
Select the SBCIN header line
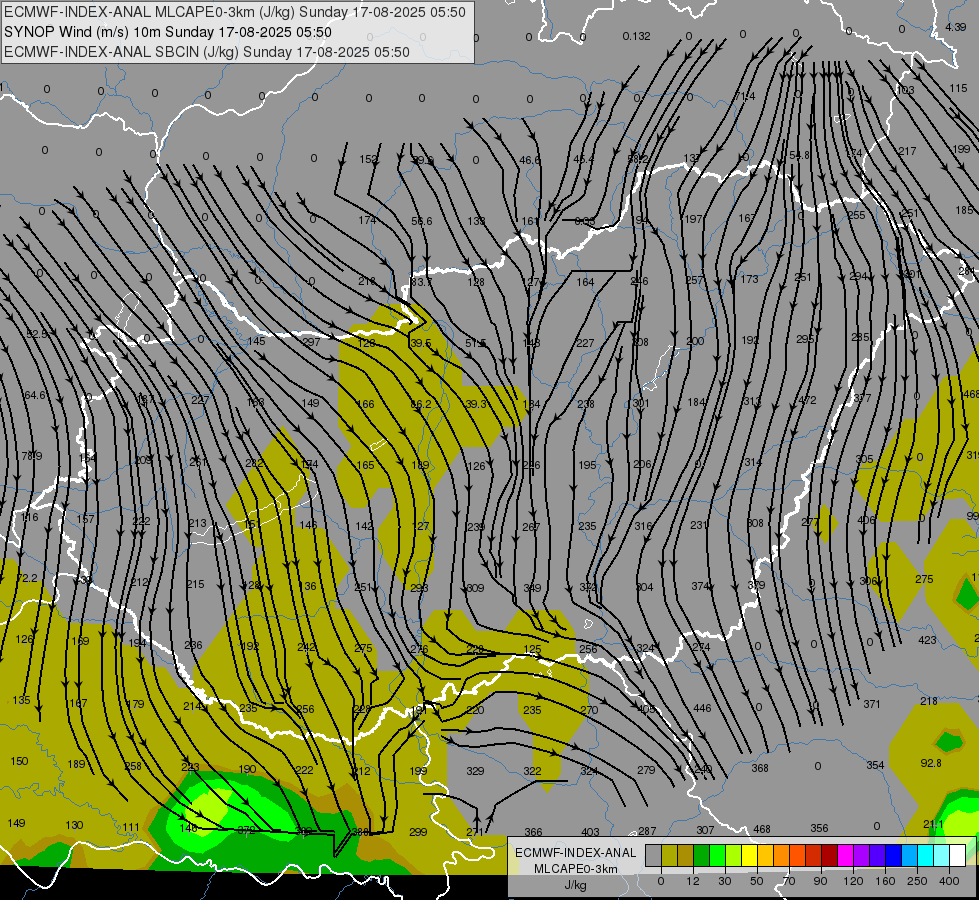207,52
